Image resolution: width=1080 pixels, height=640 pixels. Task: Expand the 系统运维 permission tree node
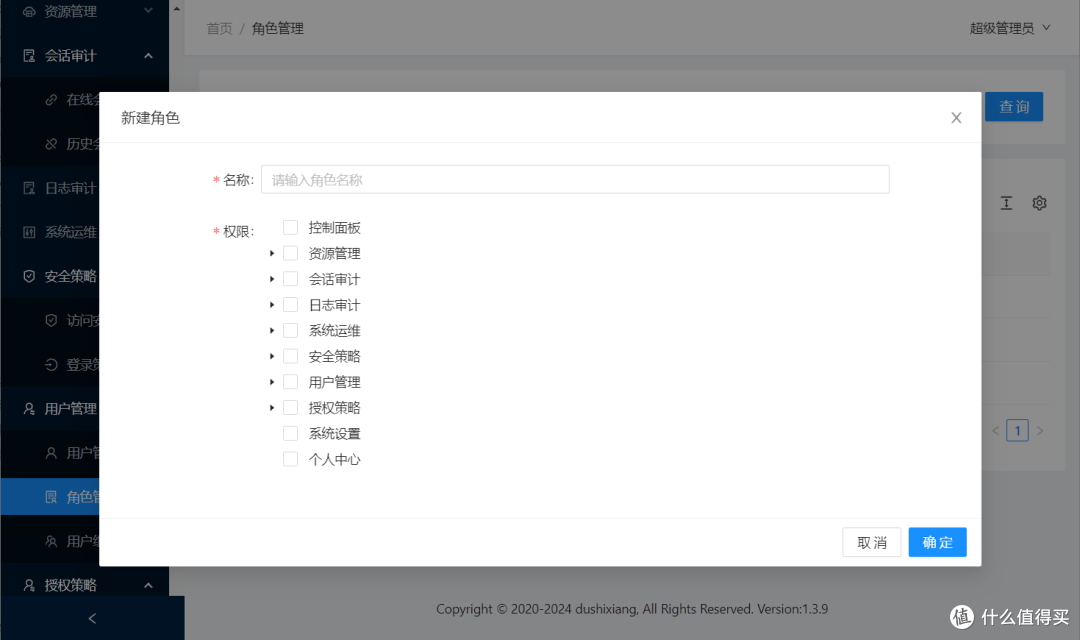point(272,331)
